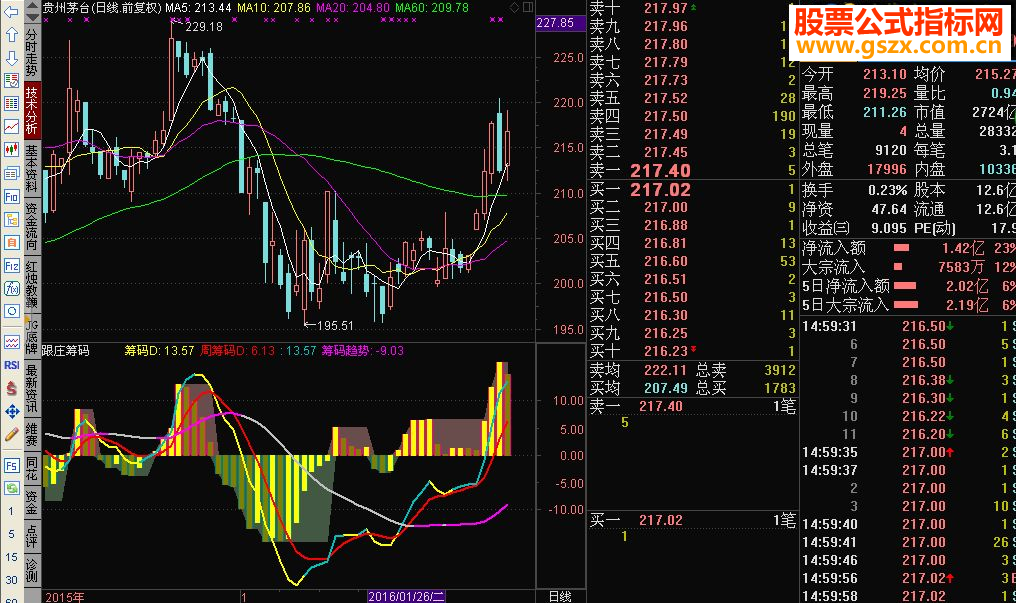Click the F5 icon in left toolbar
This screenshot has width=1016, height=603.
[12, 465]
